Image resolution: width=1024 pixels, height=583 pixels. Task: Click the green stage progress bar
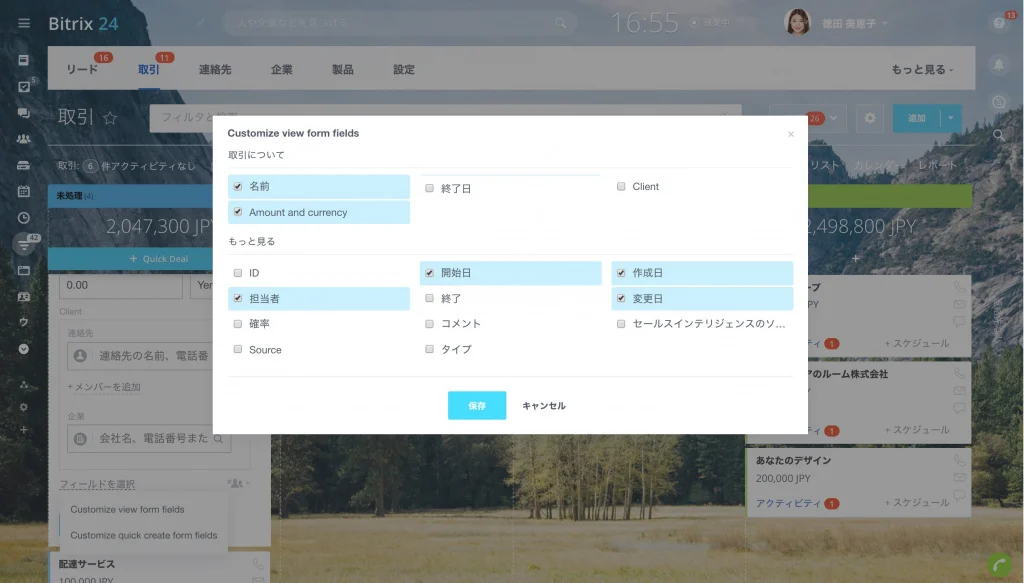coord(891,195)
